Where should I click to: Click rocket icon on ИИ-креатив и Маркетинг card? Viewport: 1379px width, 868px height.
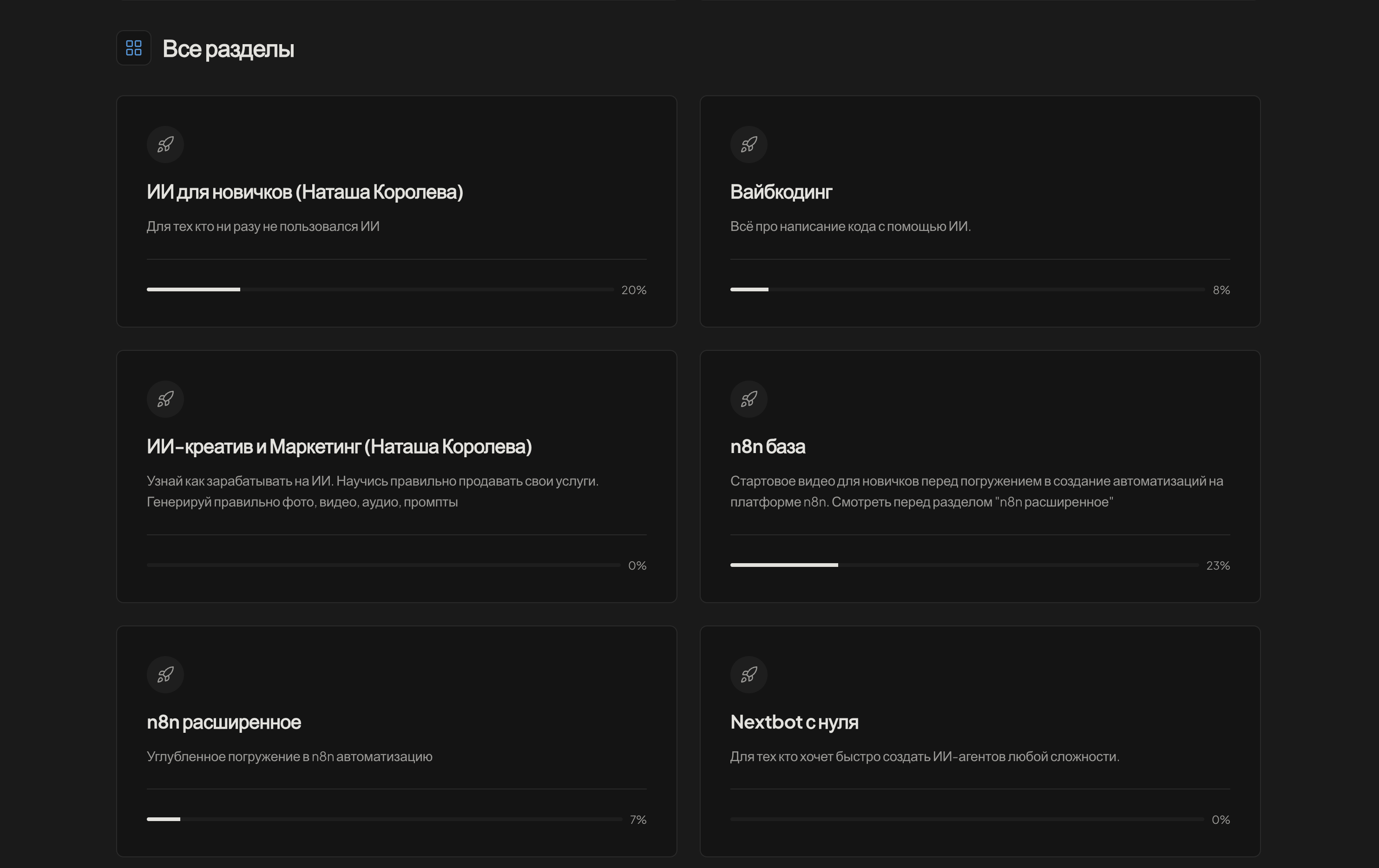point(165,399)
